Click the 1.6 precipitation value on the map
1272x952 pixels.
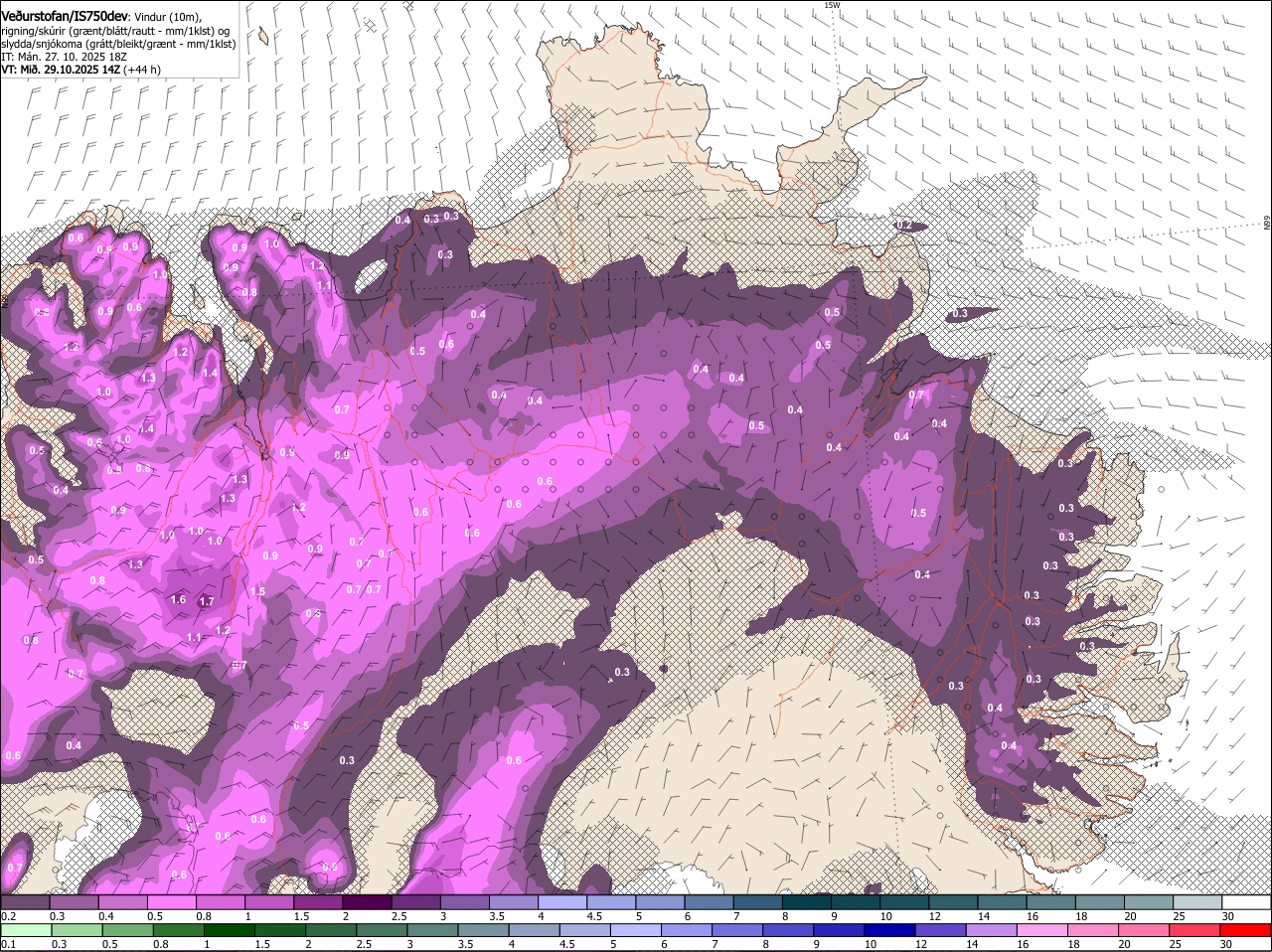coord(178,599)
